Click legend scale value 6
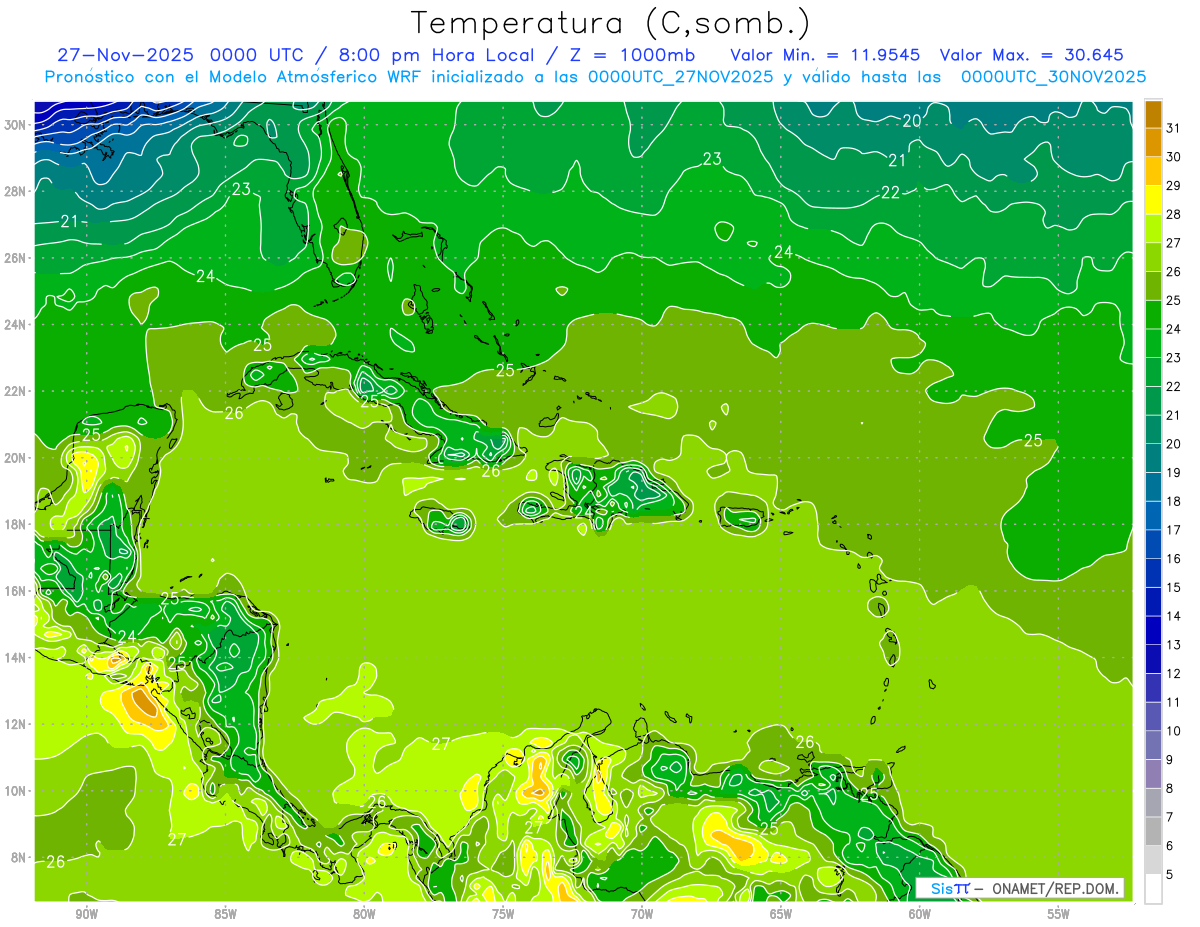 click(x=1170, y=846)
